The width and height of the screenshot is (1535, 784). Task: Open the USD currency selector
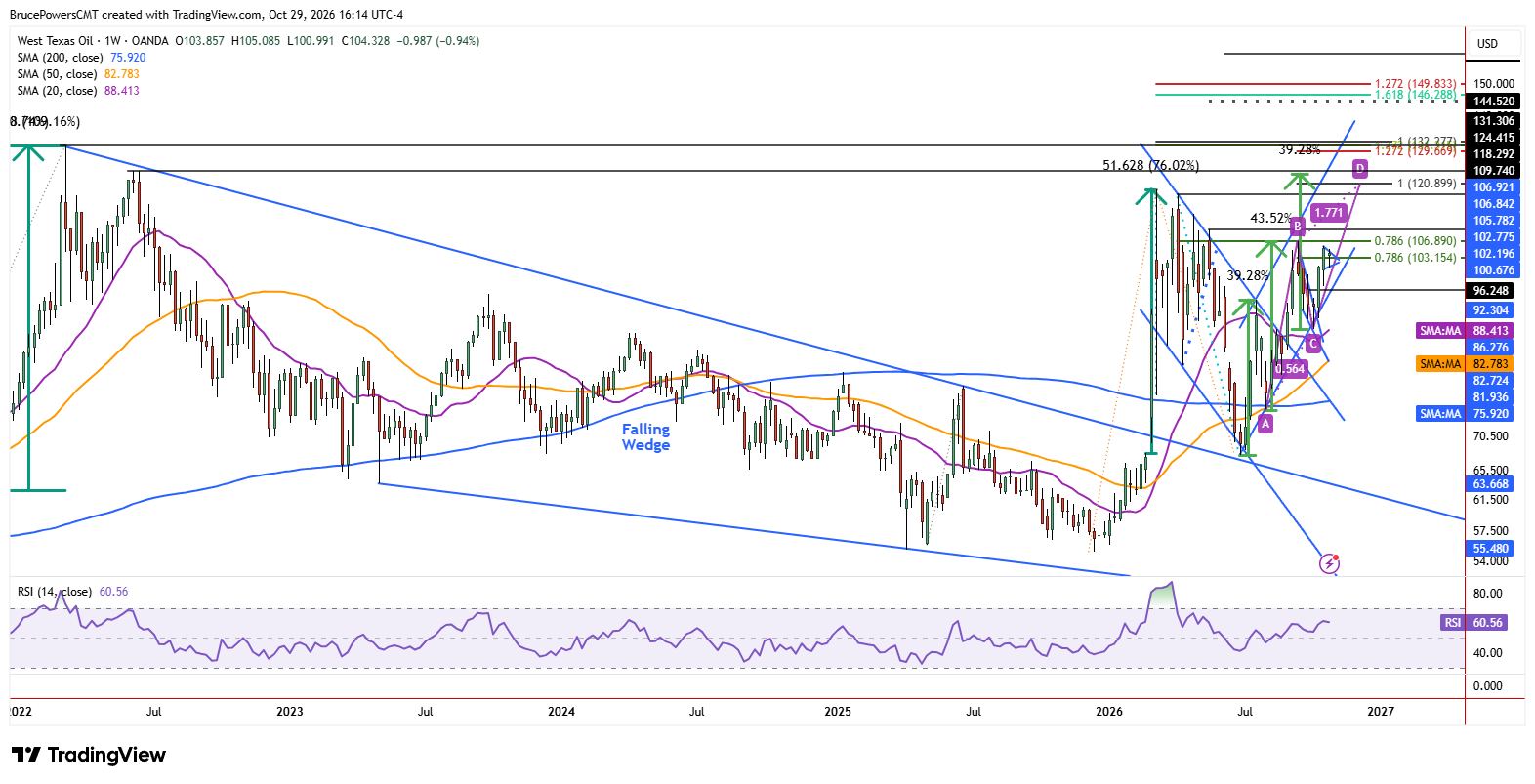(x=1494, y=44)
